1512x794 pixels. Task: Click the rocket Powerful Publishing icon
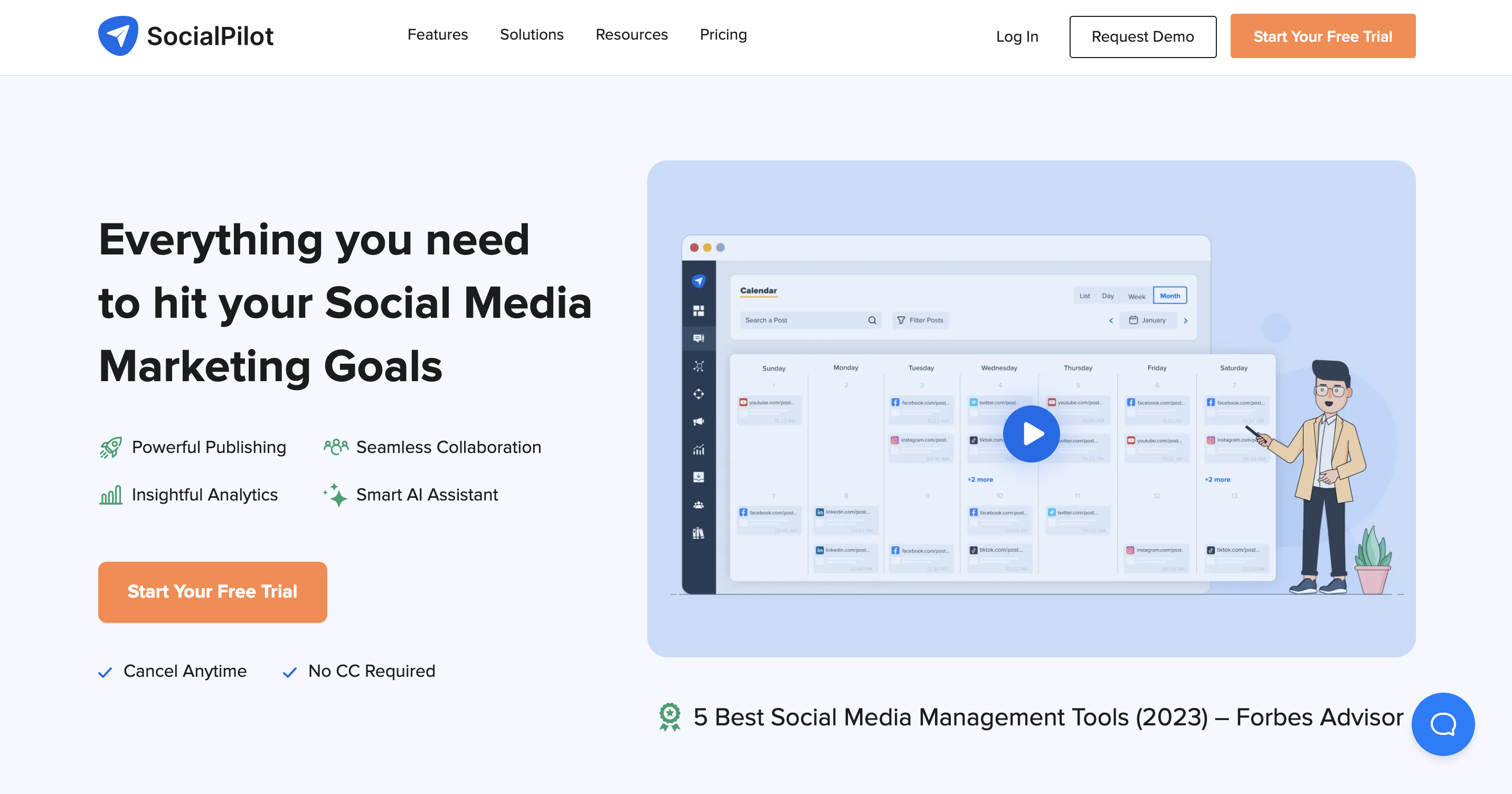tap(111, 447)
